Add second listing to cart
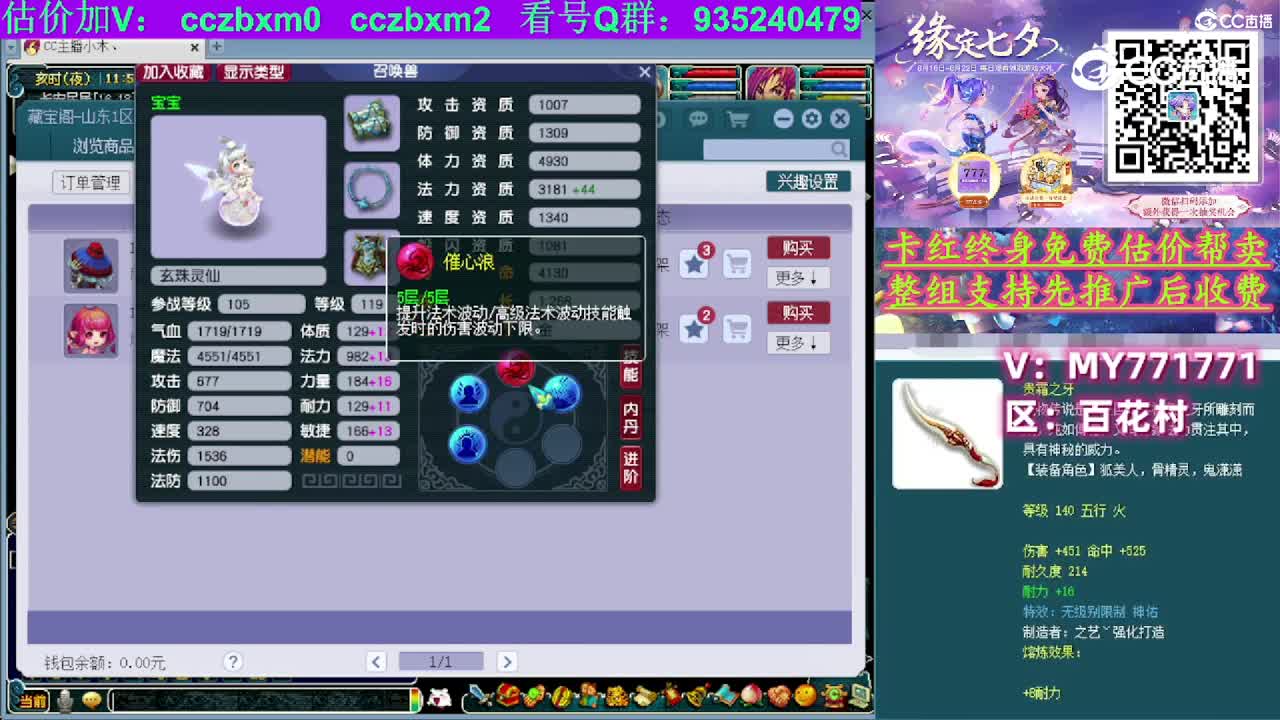 click(x=737, y=328)
